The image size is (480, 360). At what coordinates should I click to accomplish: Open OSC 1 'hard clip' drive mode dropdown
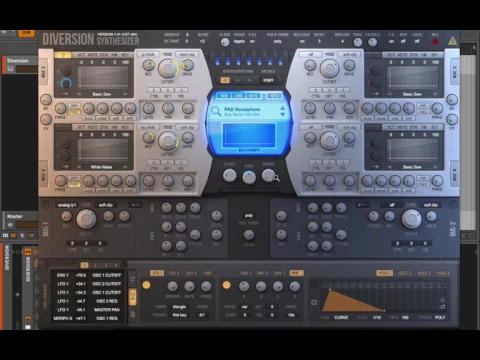pos(187,54)
